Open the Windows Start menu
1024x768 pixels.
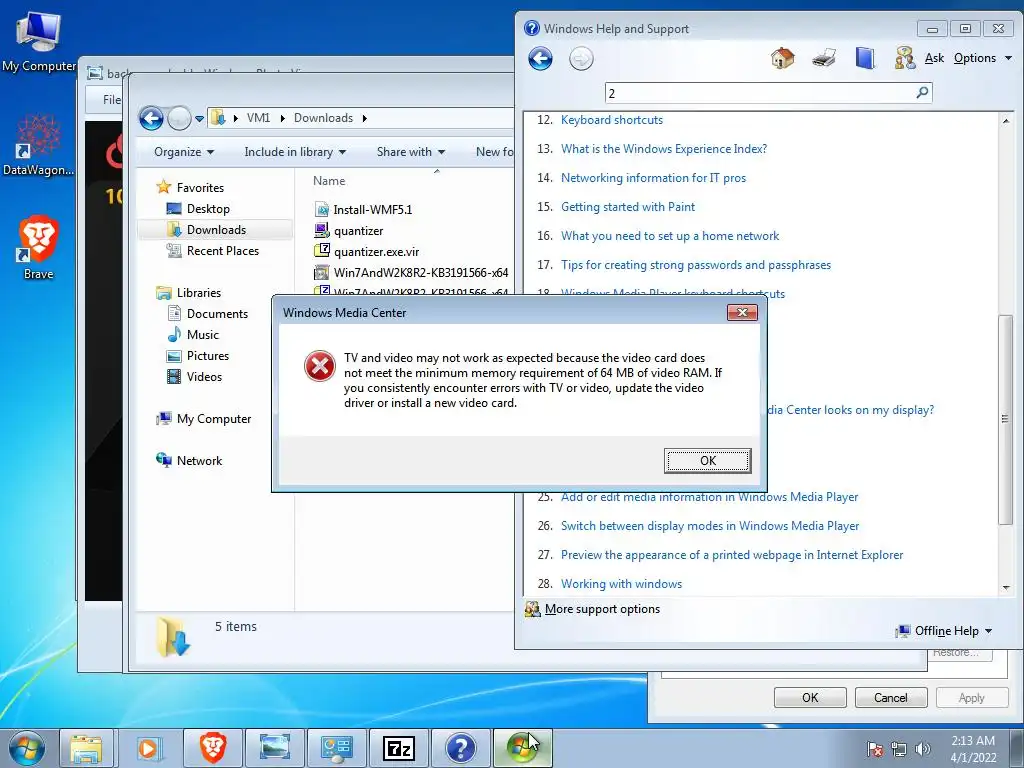tap(26, 748)
